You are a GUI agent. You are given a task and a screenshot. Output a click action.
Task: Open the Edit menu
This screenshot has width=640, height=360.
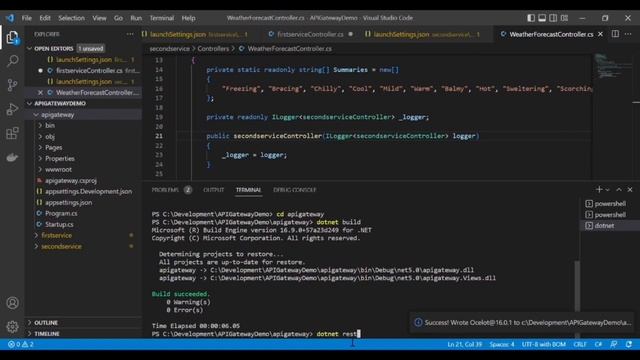45,18
